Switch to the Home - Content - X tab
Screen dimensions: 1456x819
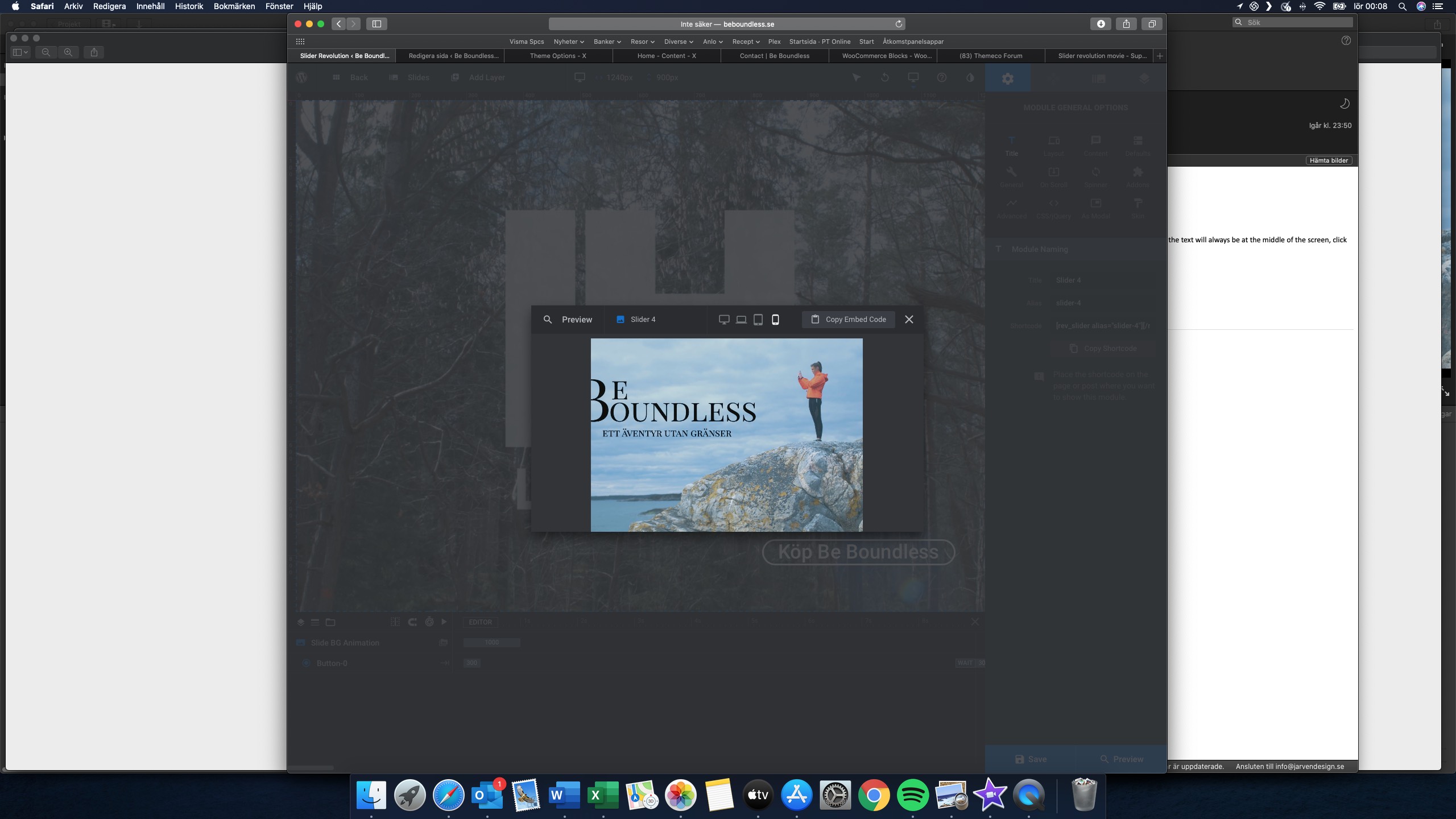pos(667,56)
